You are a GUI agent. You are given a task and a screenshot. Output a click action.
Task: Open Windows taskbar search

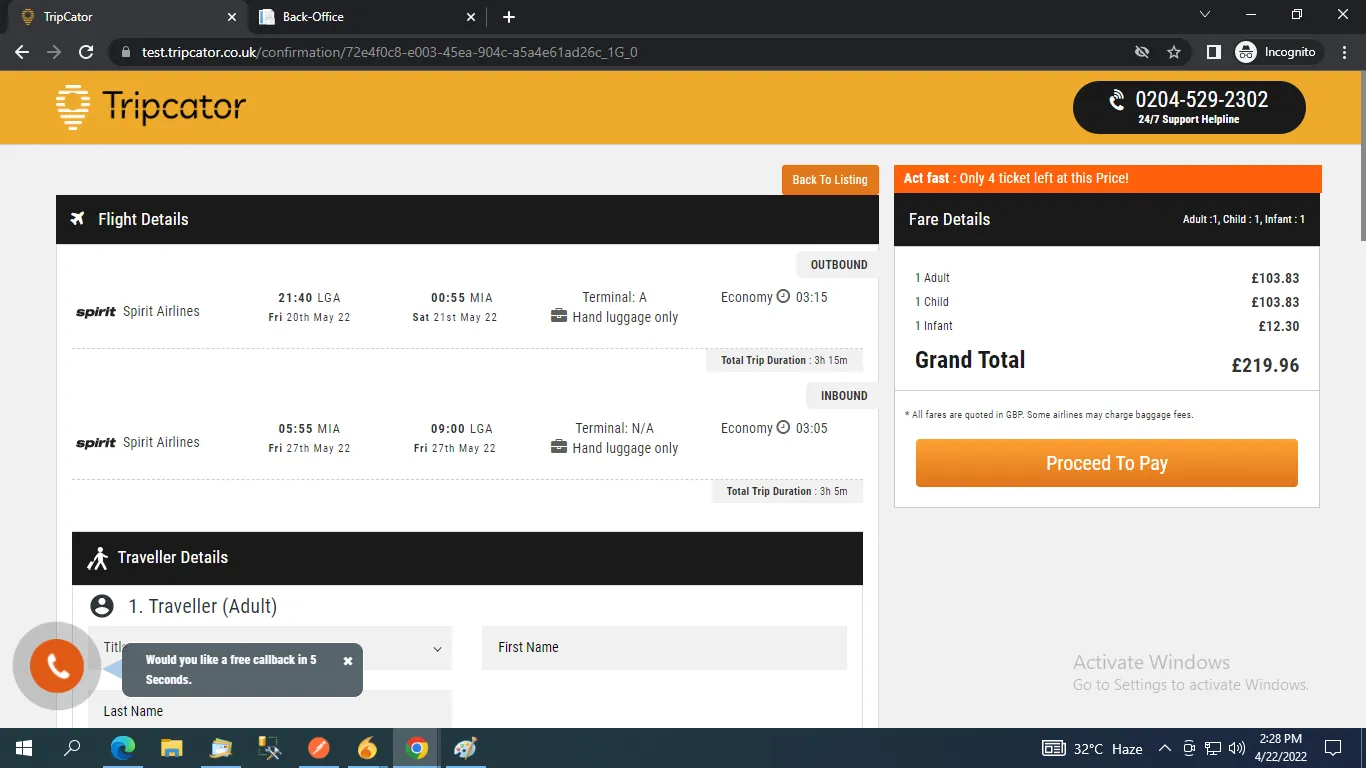pyautogui.click(x=72, y=748)
